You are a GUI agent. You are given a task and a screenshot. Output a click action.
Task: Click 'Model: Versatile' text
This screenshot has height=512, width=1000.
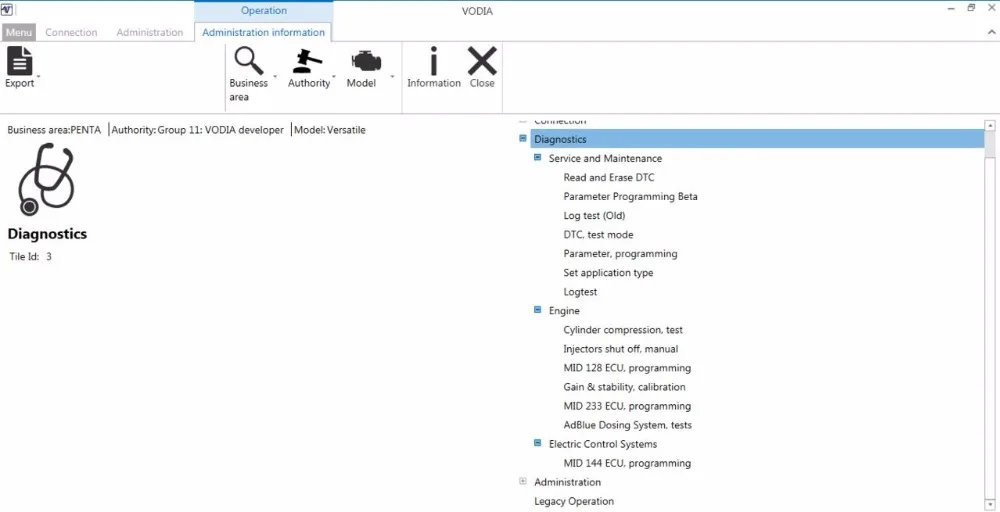pyautogui.click(x=330, y=130)
